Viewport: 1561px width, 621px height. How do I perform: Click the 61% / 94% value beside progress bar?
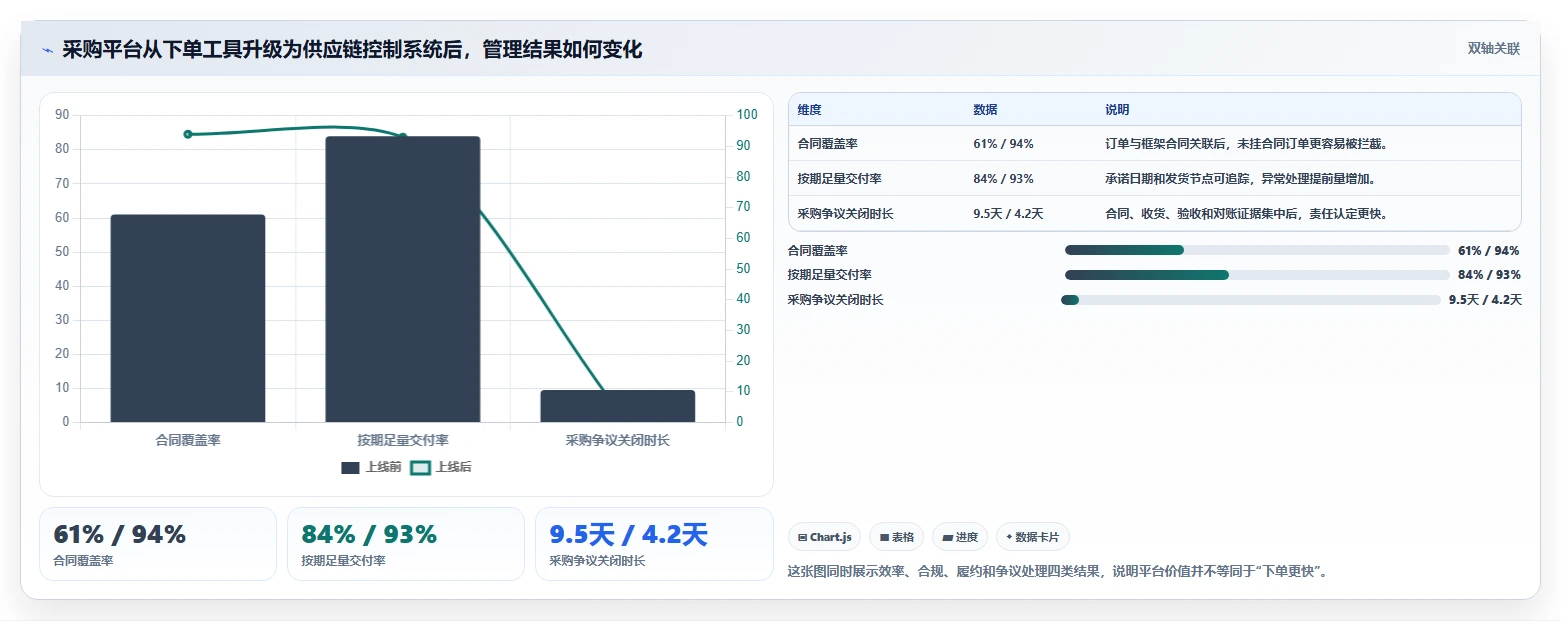1489,251
